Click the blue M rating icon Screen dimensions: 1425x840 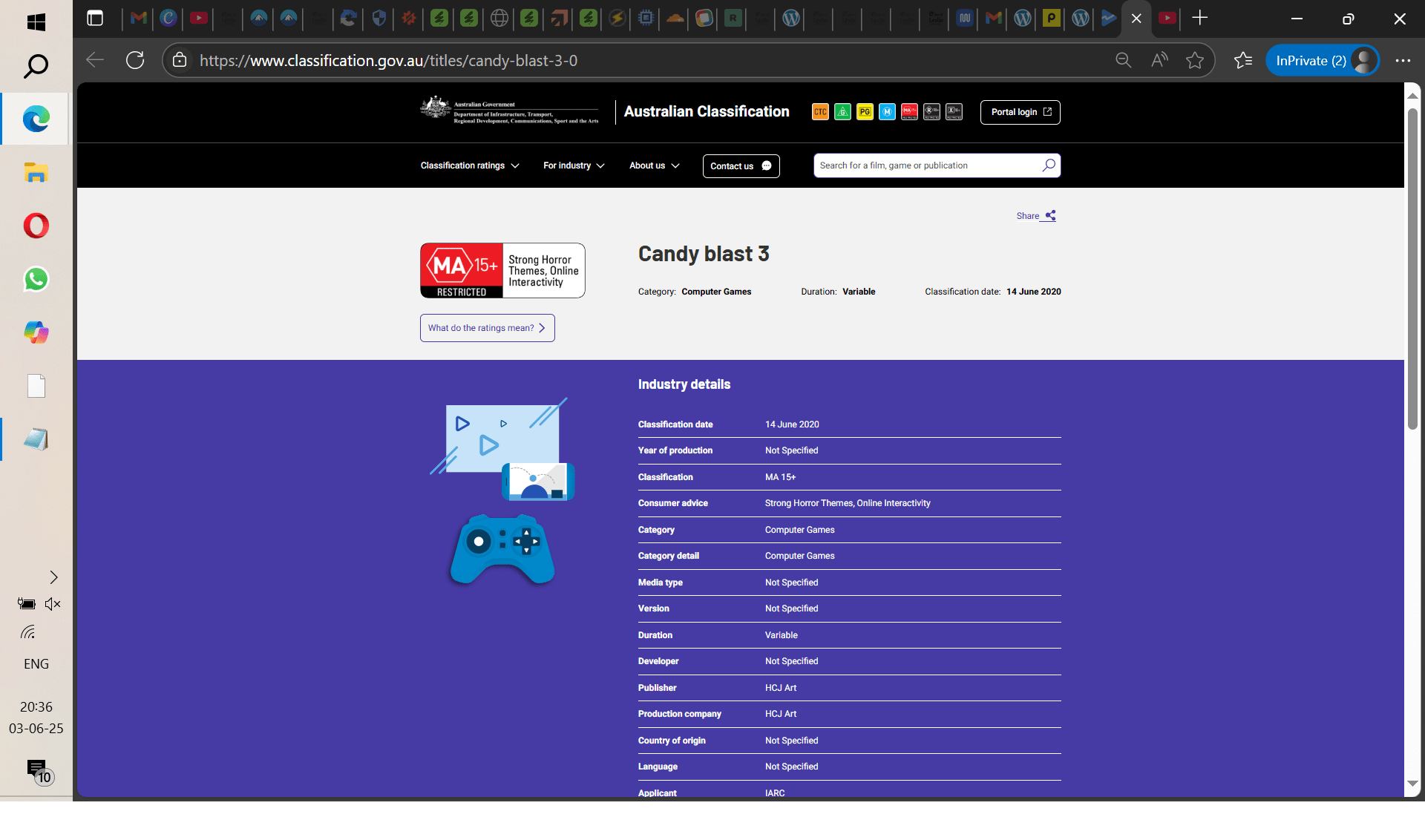click(x=887, y=112)
